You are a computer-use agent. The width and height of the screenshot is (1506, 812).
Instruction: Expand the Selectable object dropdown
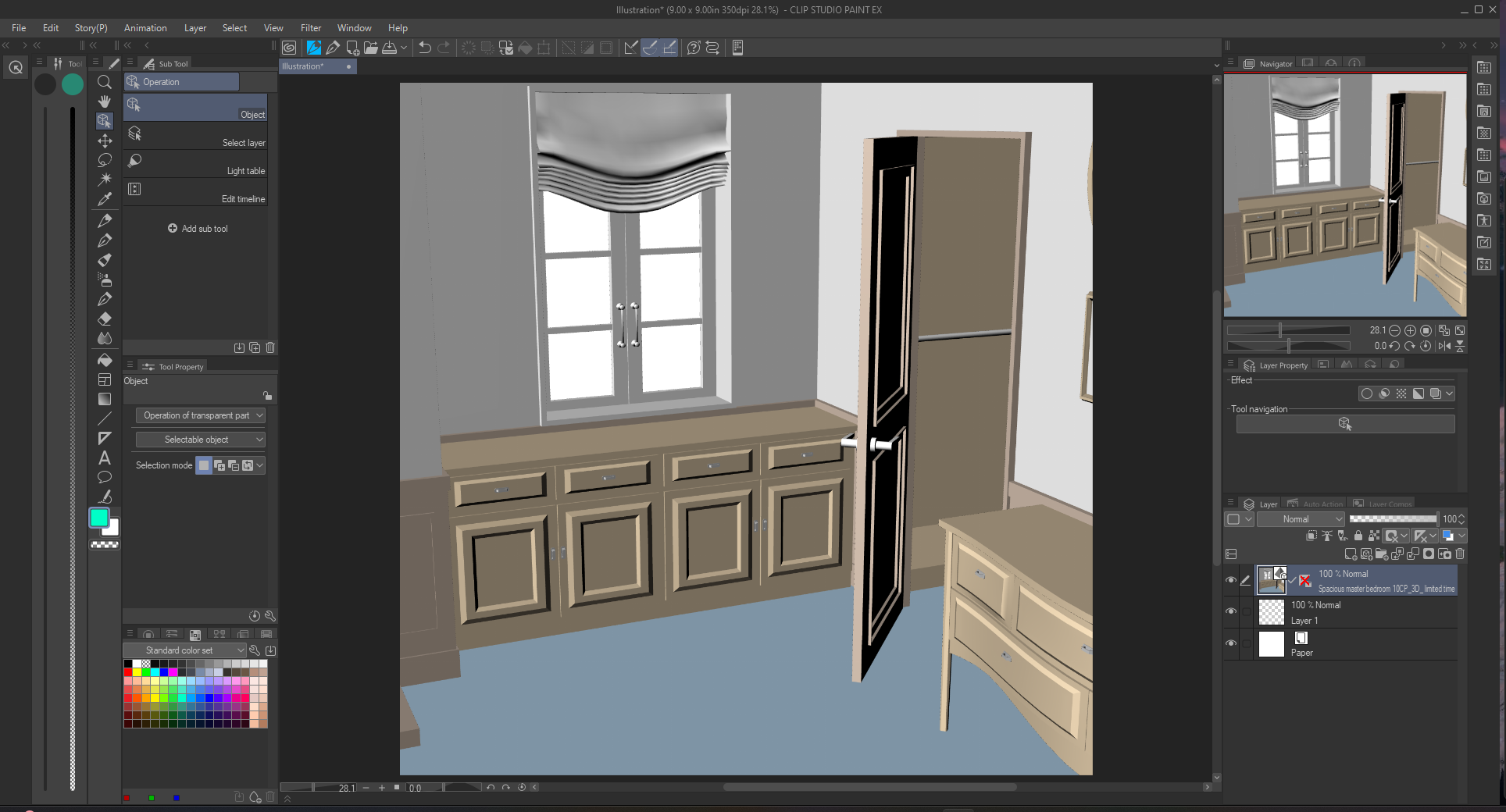(200, 440)
